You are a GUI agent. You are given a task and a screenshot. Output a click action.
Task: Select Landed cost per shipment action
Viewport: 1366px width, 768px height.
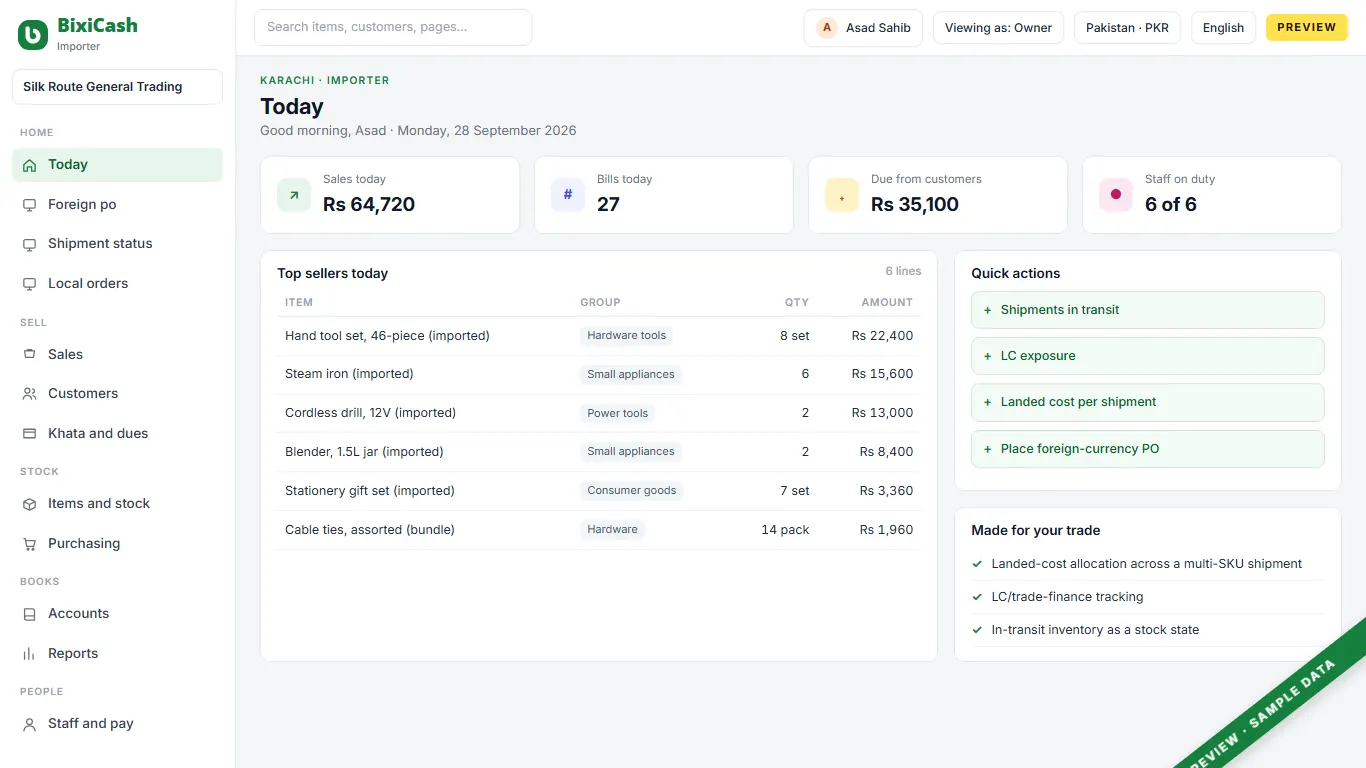1148,402
